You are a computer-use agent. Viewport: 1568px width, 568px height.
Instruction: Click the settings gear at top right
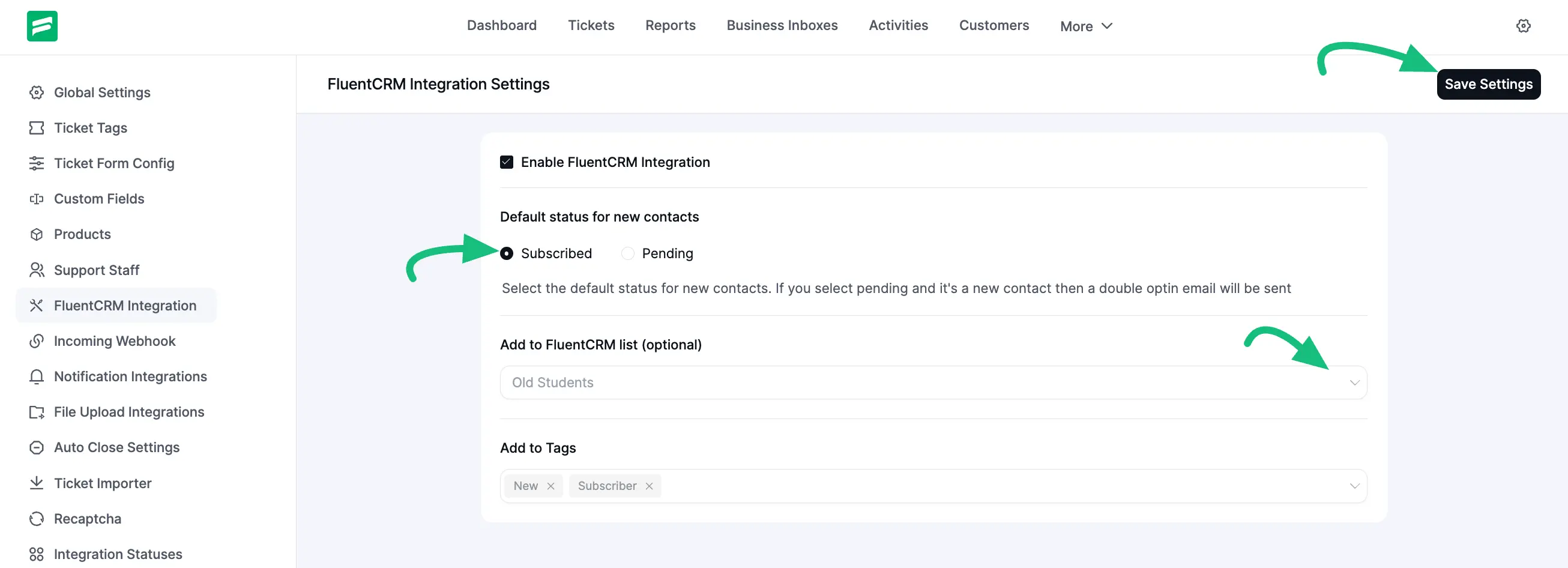pyautogui.click(x=1524, y=25)
